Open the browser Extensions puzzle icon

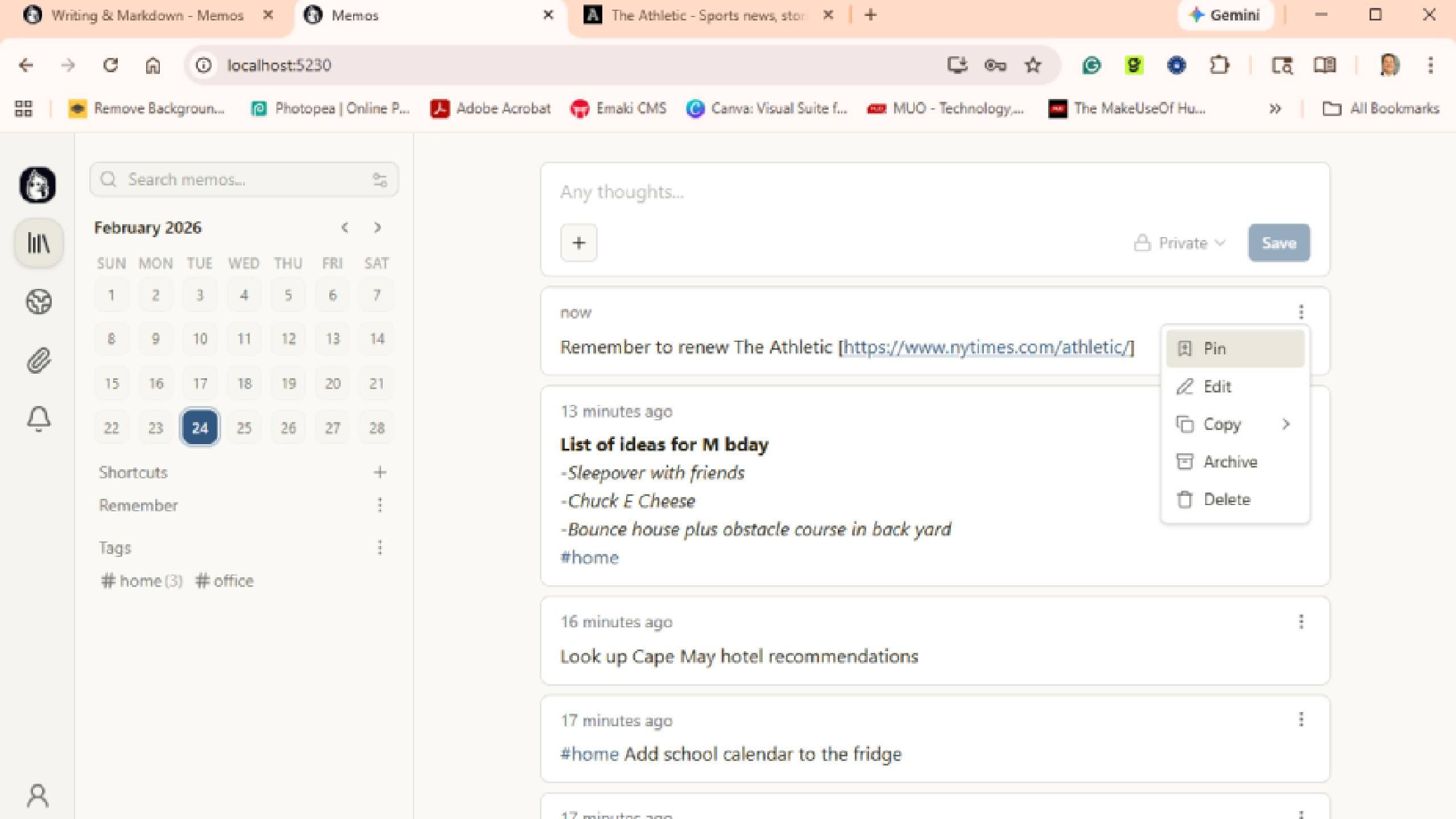[x=1219, y=65]
